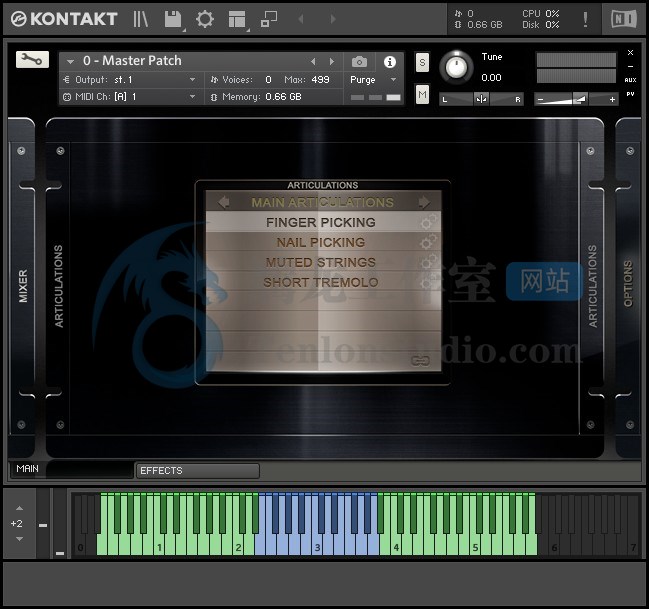Open instrument edit wrench icon
The width and height of the screenshot is (649, 609).
tap(32, 60)
